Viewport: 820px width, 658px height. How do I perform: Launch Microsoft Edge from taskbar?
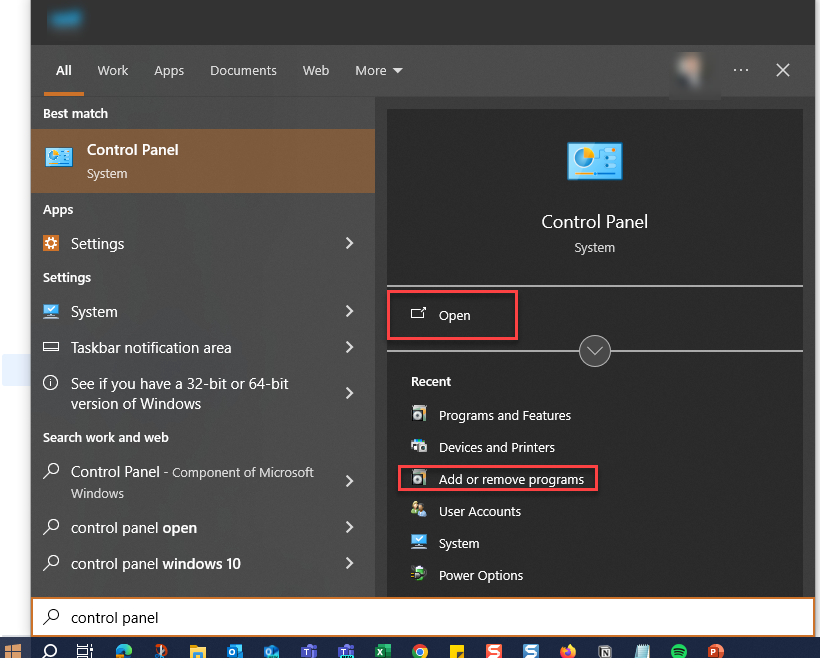click(x=124, y=651)
